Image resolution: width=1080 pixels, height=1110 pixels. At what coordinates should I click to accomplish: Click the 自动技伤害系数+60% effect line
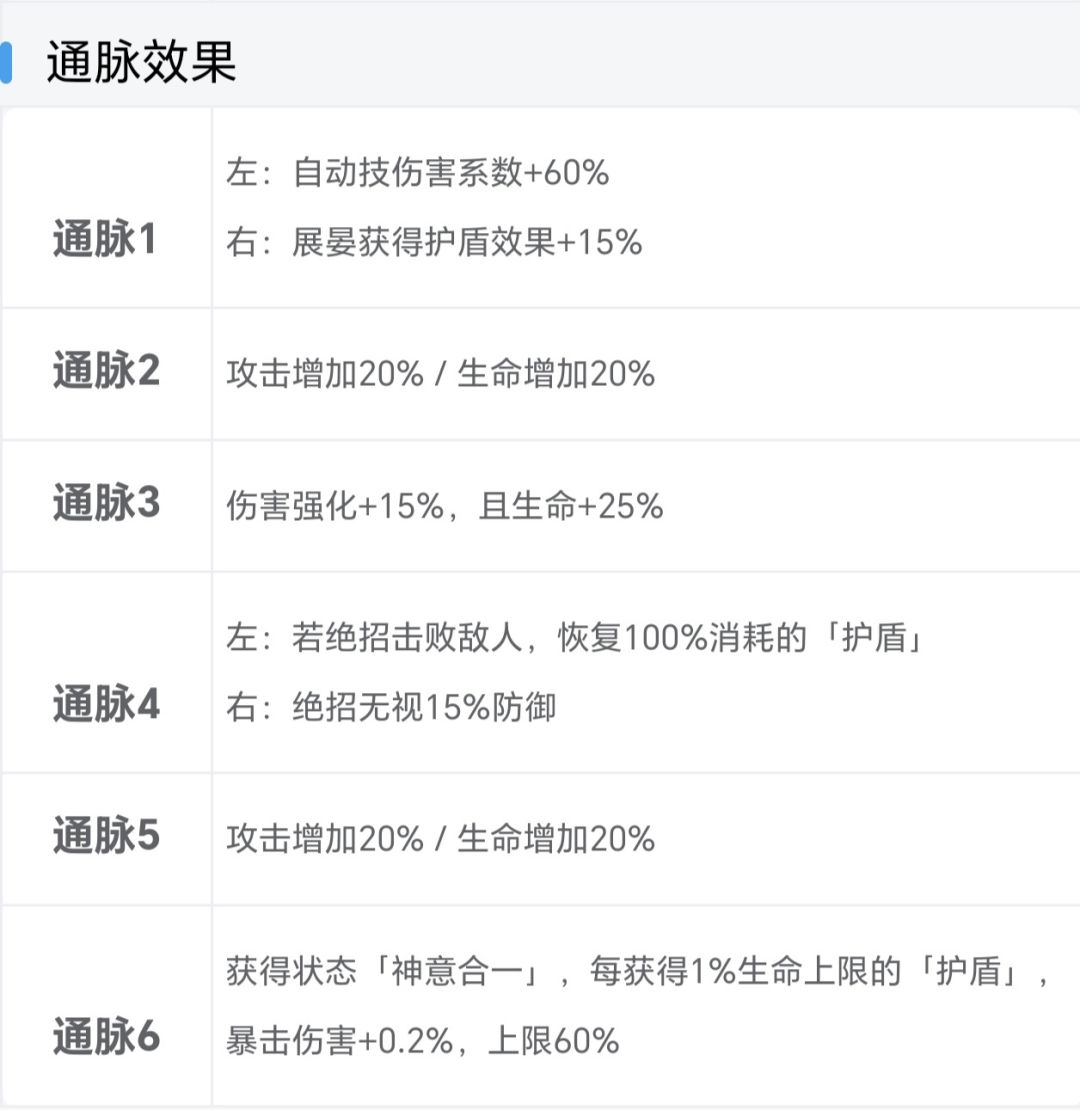(418, 173)
